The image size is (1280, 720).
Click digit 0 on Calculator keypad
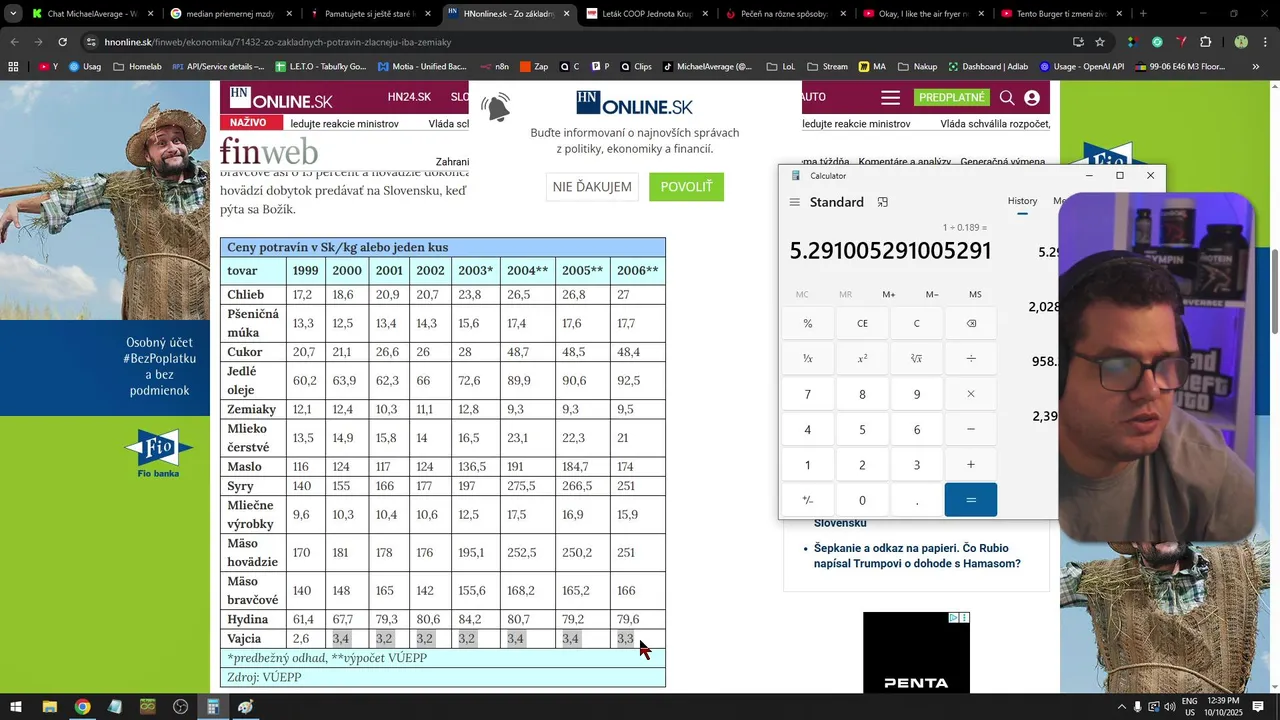[x=863, y=500]
